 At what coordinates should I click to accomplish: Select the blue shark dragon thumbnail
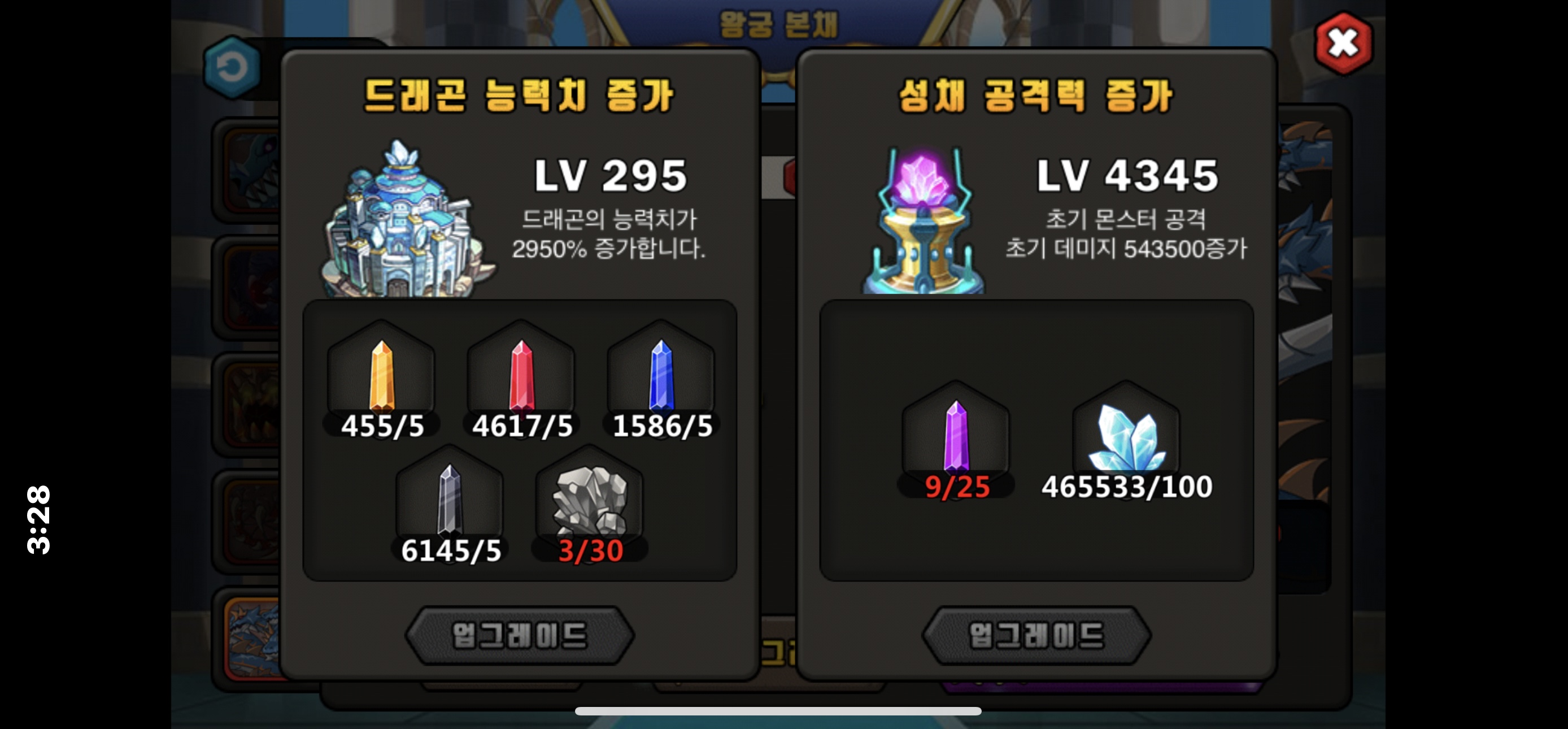tap(250, 170)
